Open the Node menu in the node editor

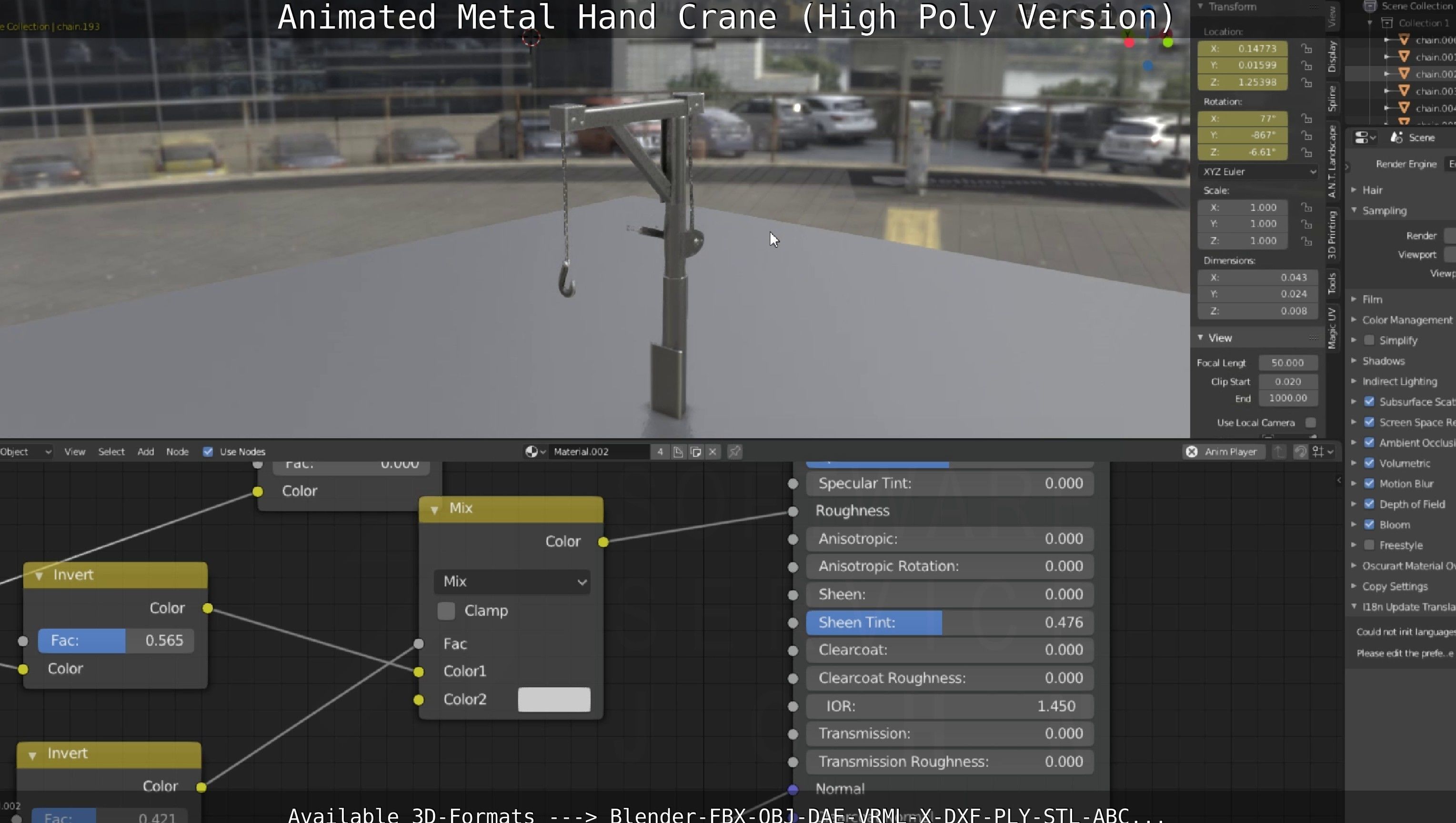177,452
